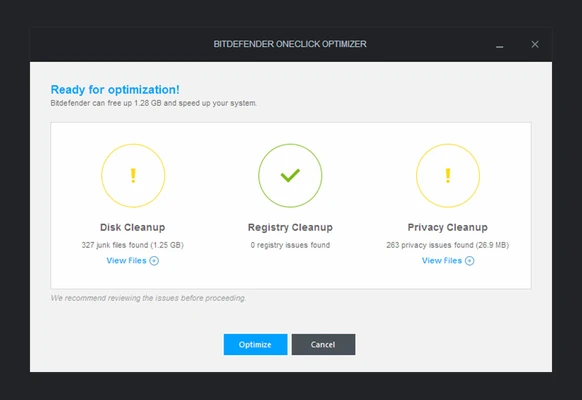The width and height of the screenshot is (582, 400).
Task: Open View Files under Disk Cleanup
Action: coord(133,260)
